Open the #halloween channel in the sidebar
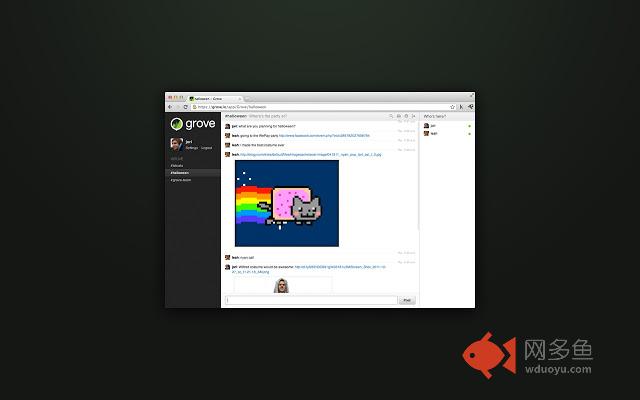The image size is (640, 400). click(180, 172)
